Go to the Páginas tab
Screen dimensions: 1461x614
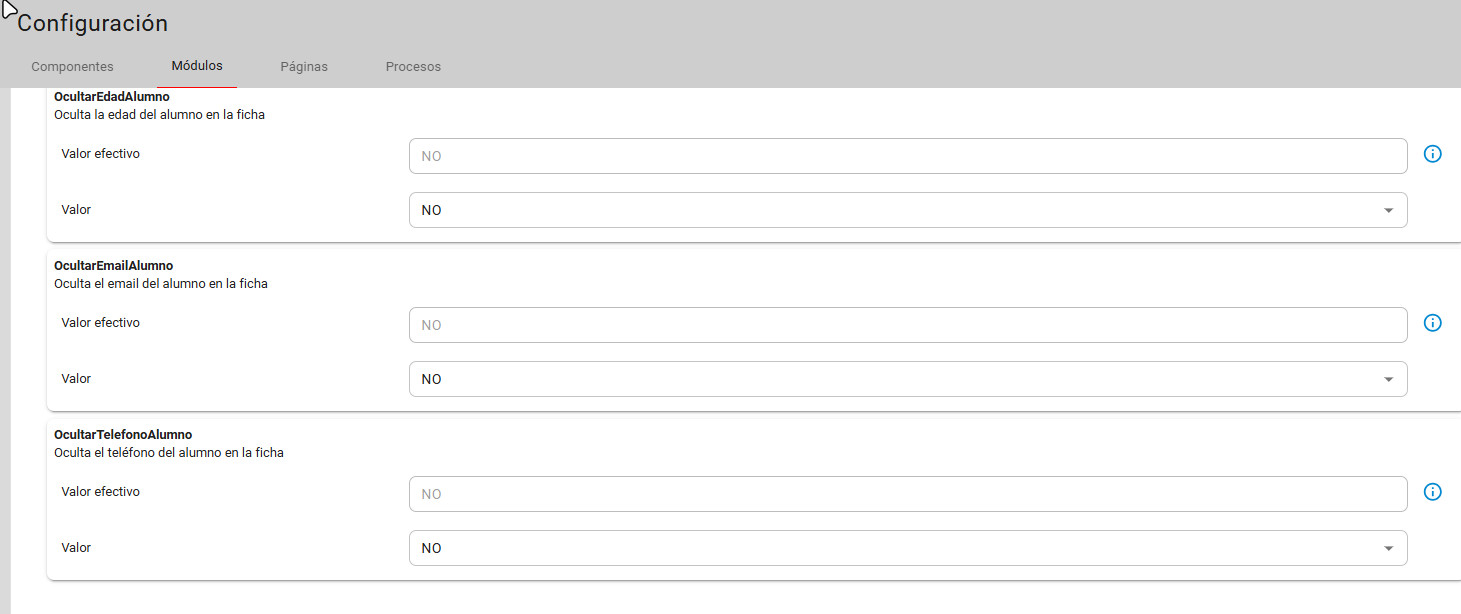point(304,67)
